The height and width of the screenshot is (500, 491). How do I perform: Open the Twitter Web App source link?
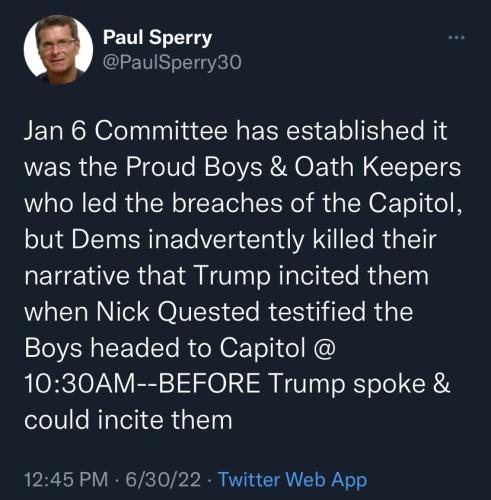(x=292, y=480)
